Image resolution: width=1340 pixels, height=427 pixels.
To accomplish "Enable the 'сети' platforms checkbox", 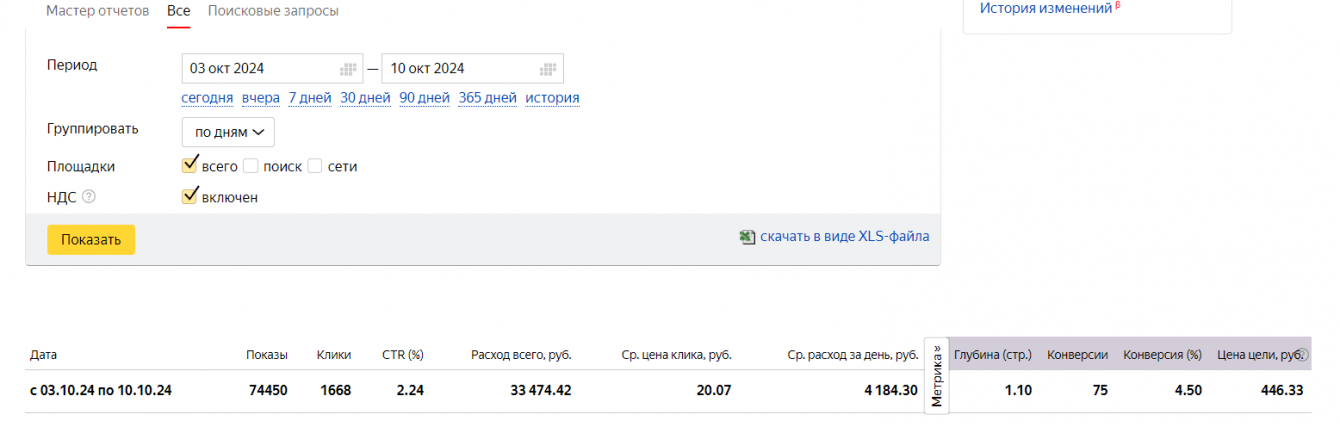I will [315, 166].
